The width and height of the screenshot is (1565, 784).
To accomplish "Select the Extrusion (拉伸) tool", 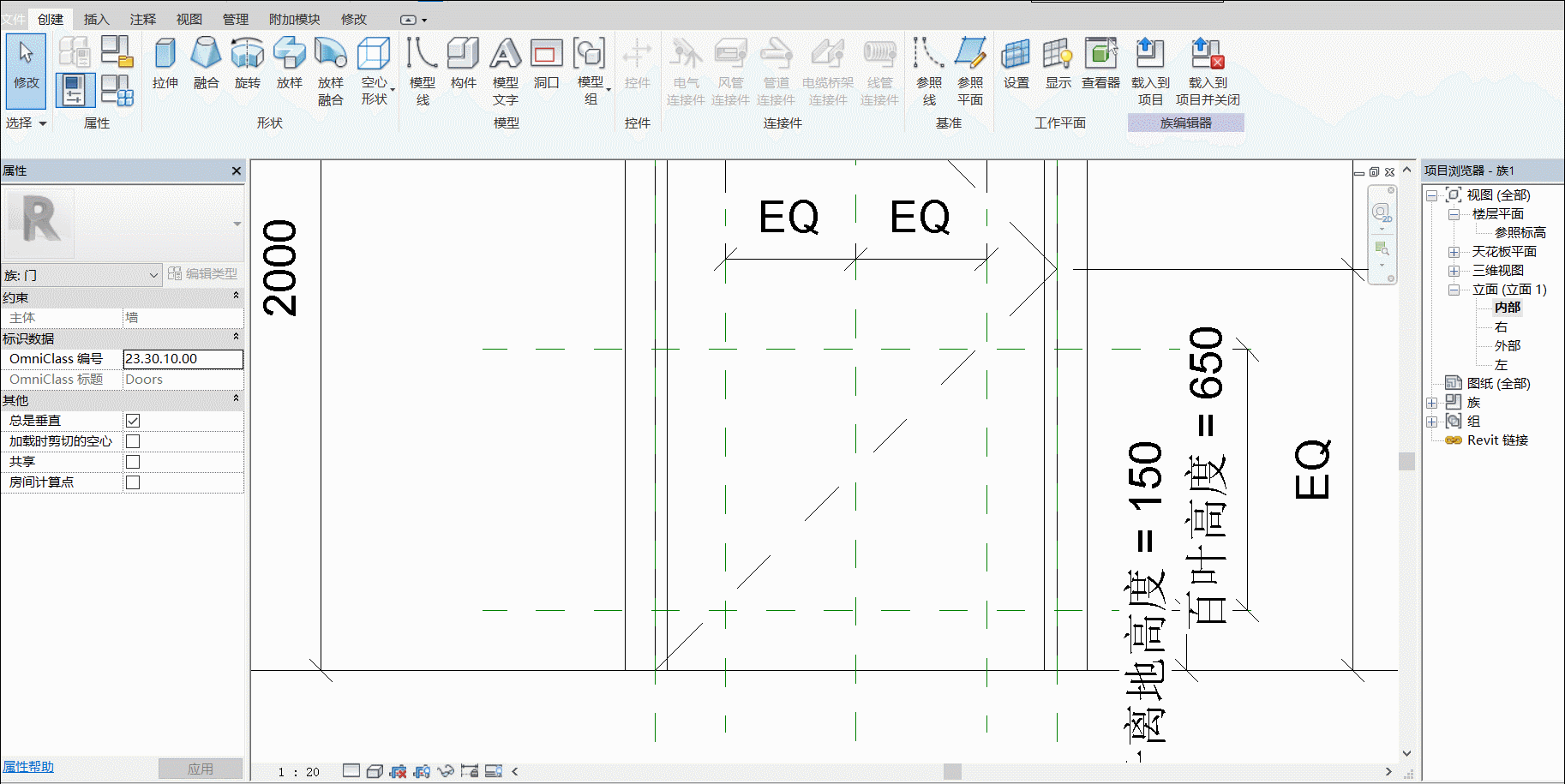I will (165, 63).
